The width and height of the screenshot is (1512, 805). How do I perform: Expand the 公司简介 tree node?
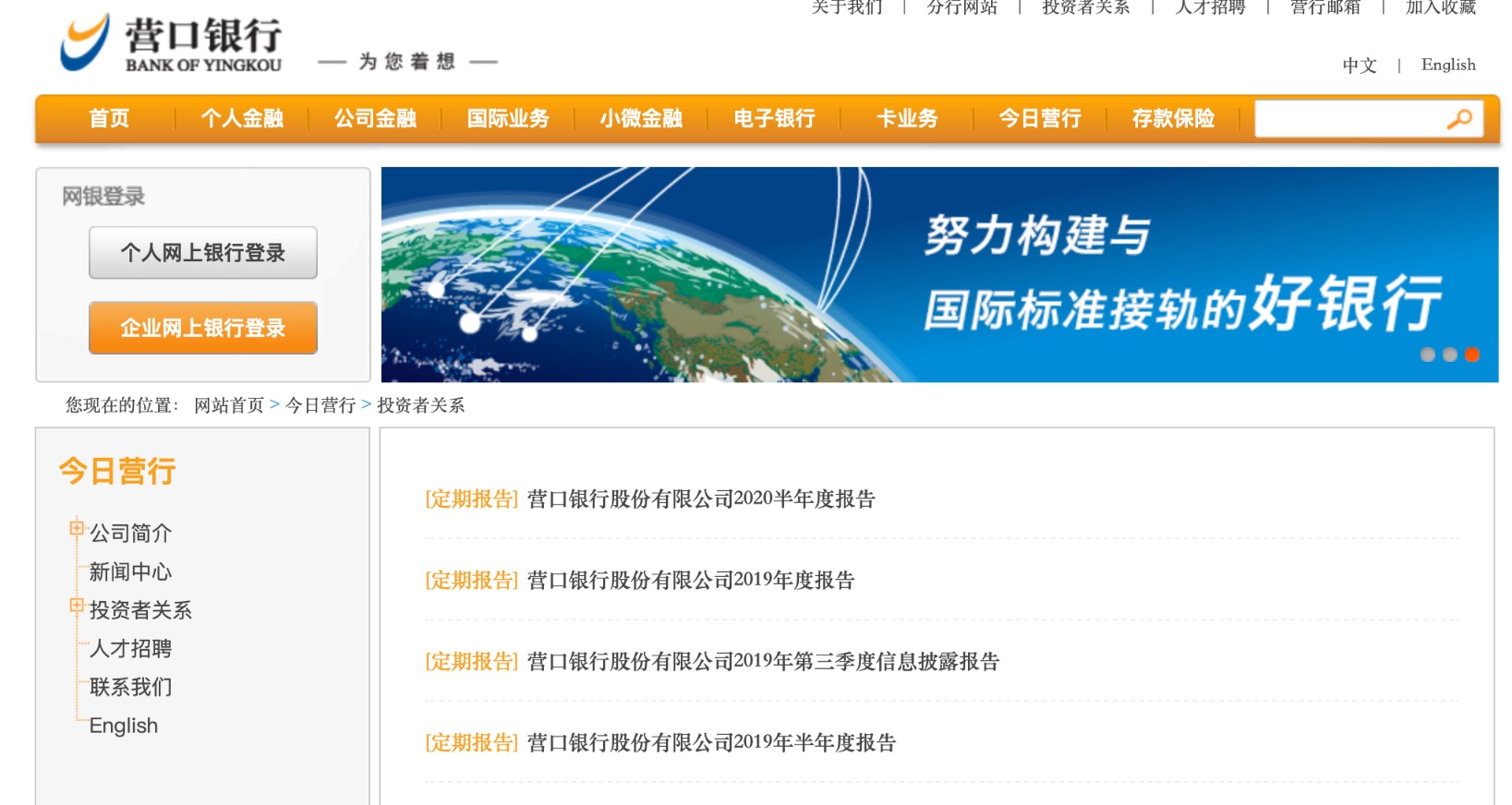tap(77, 528)
